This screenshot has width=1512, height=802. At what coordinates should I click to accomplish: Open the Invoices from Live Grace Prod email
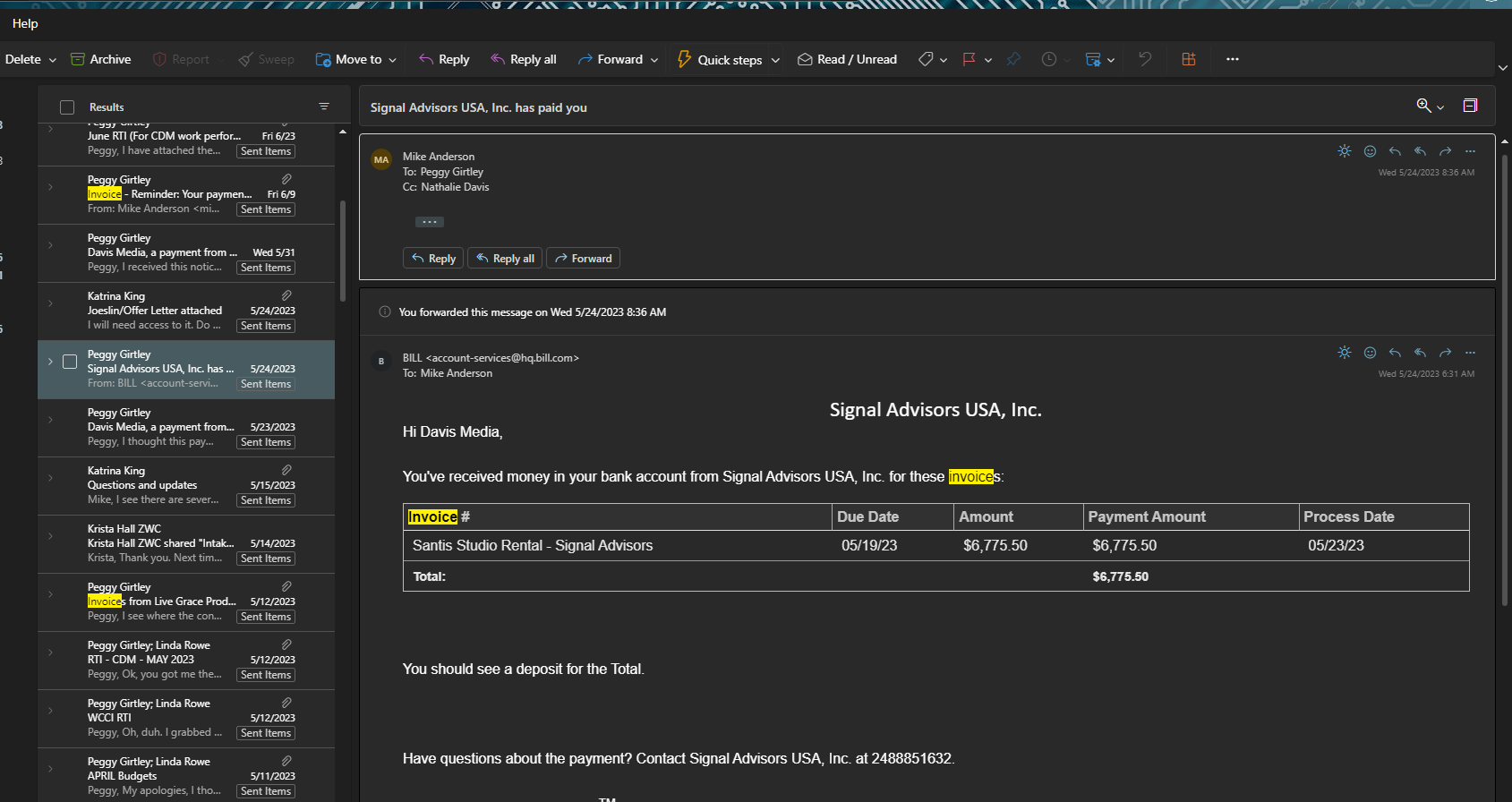pos(186,601)
